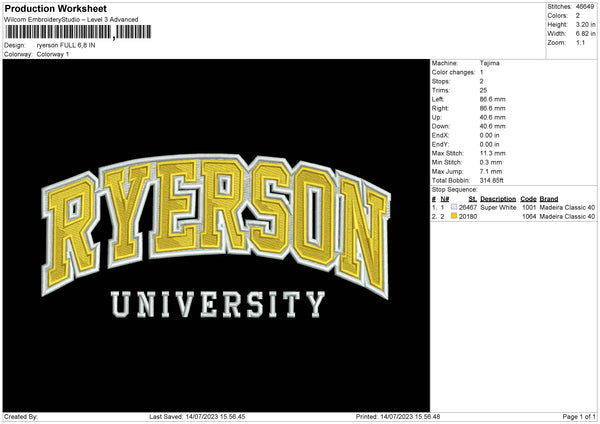Click the Stop Sequence heading
The height and width of the screenshot is (424, 600).
(x=455, y=190)
